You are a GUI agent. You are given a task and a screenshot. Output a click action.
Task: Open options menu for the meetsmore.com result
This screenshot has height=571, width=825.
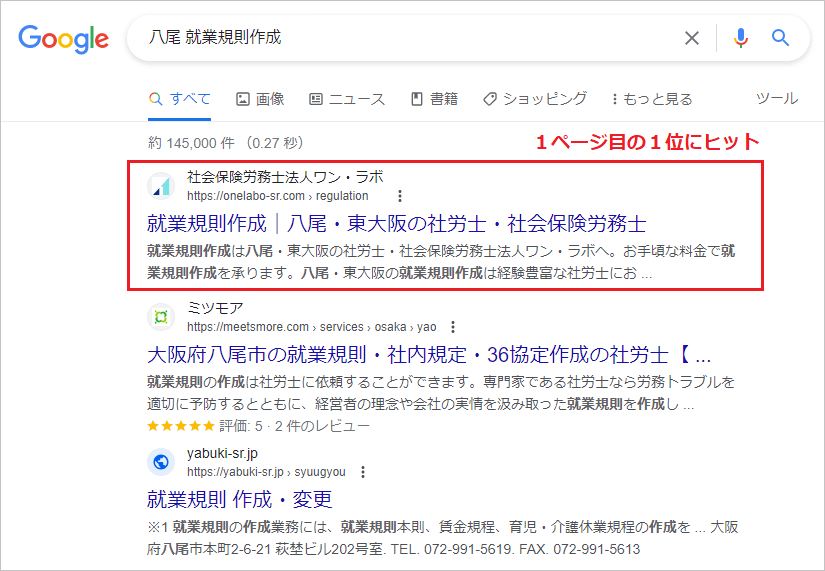click(x=453, y=327)
